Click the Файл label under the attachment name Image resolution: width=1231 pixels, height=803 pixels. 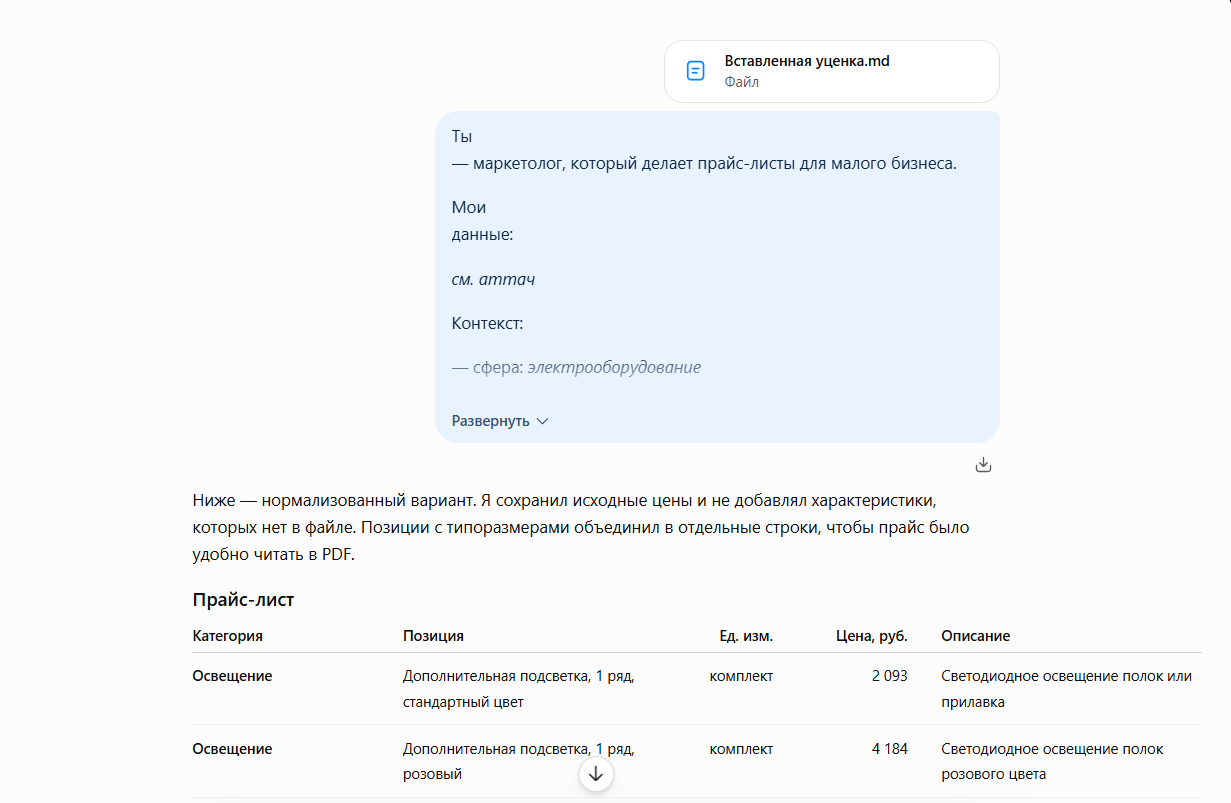point(741,82)
